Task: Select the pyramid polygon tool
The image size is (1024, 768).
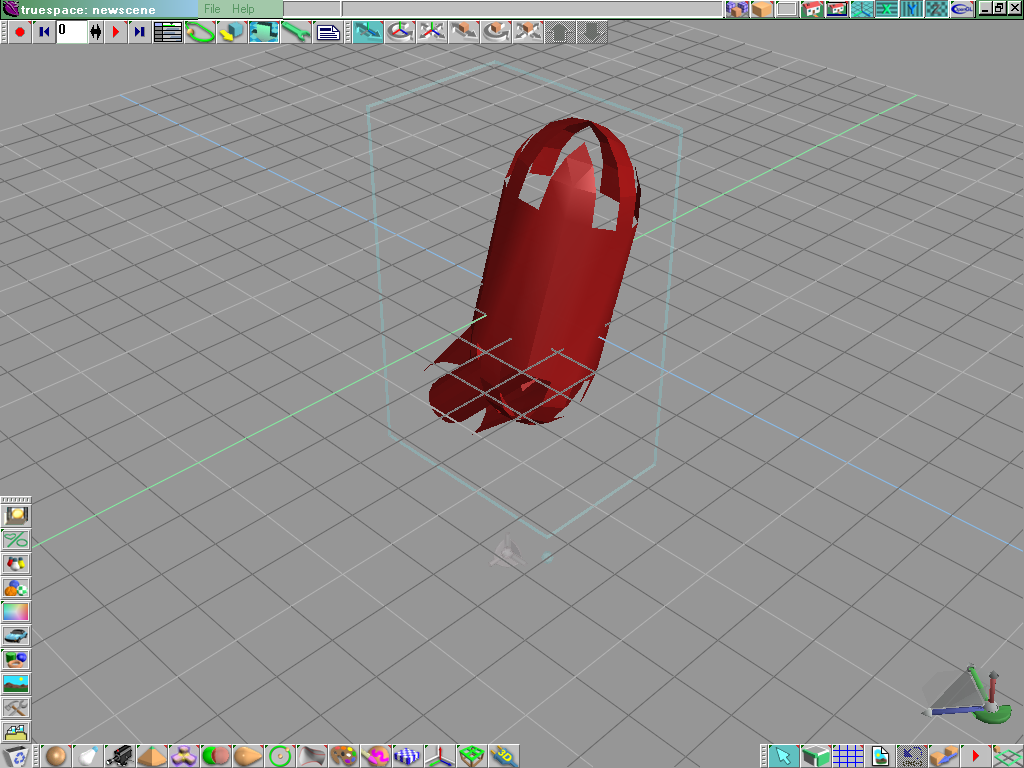Action: 153,756
